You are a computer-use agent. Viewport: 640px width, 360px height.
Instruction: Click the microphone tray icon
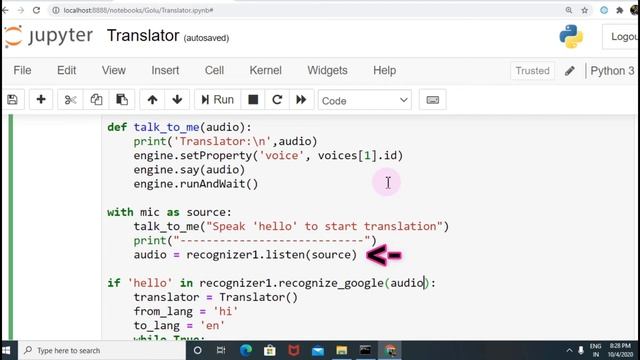tap(581, 351)
